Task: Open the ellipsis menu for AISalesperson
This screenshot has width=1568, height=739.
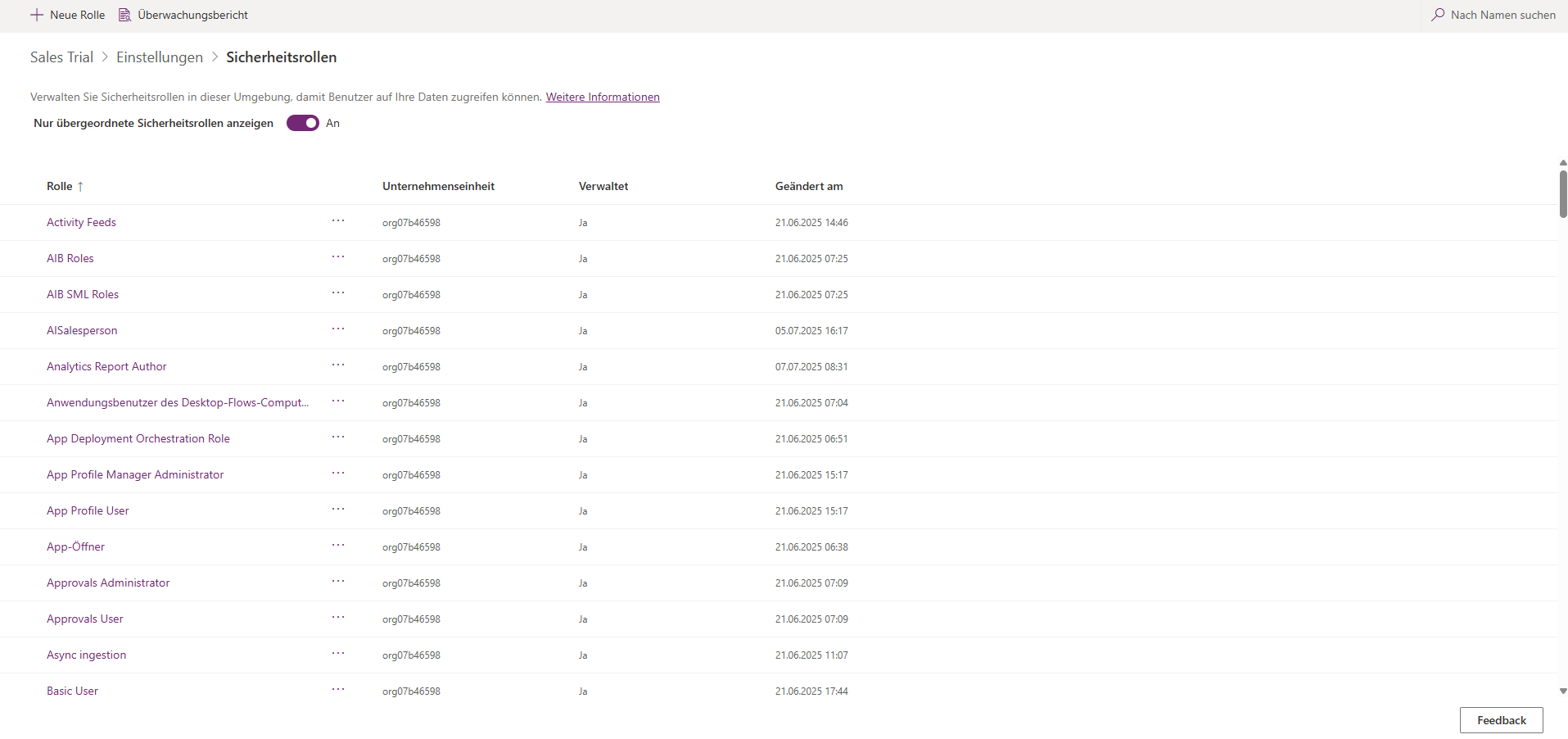Action: (338, 329)
